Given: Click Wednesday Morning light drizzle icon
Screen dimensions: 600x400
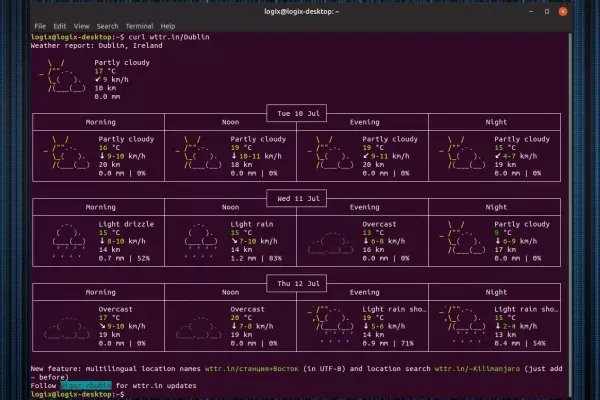Looking at the screenshot, I should (69, 241).
